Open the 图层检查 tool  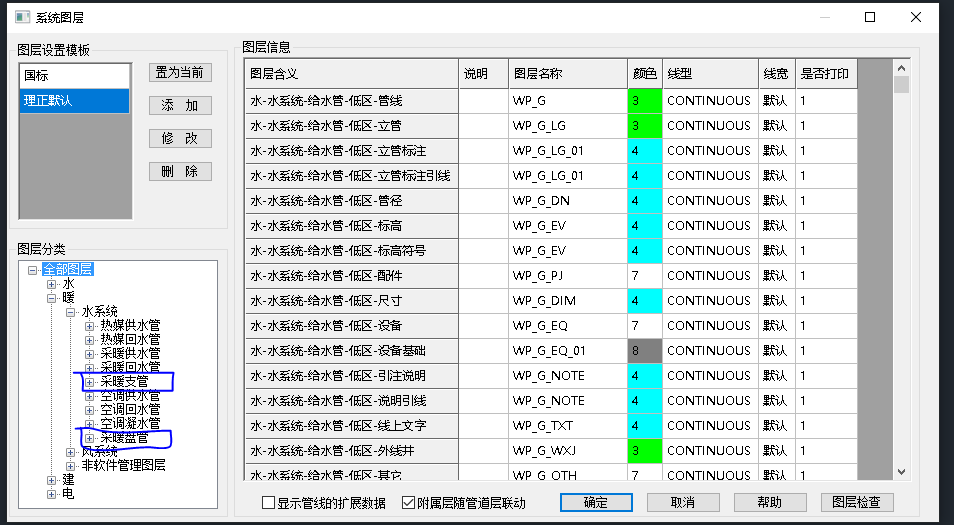(856, 502)
